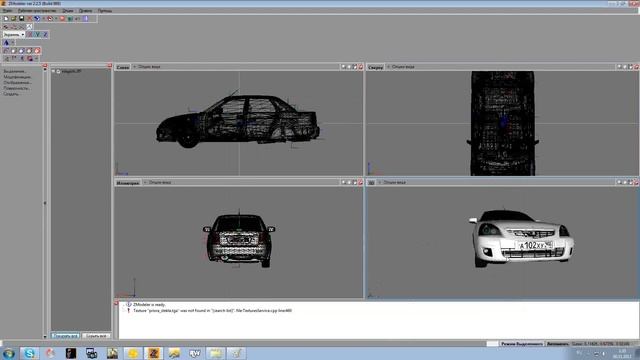Open a file with the folder toolbar icon

click(13, 18)
